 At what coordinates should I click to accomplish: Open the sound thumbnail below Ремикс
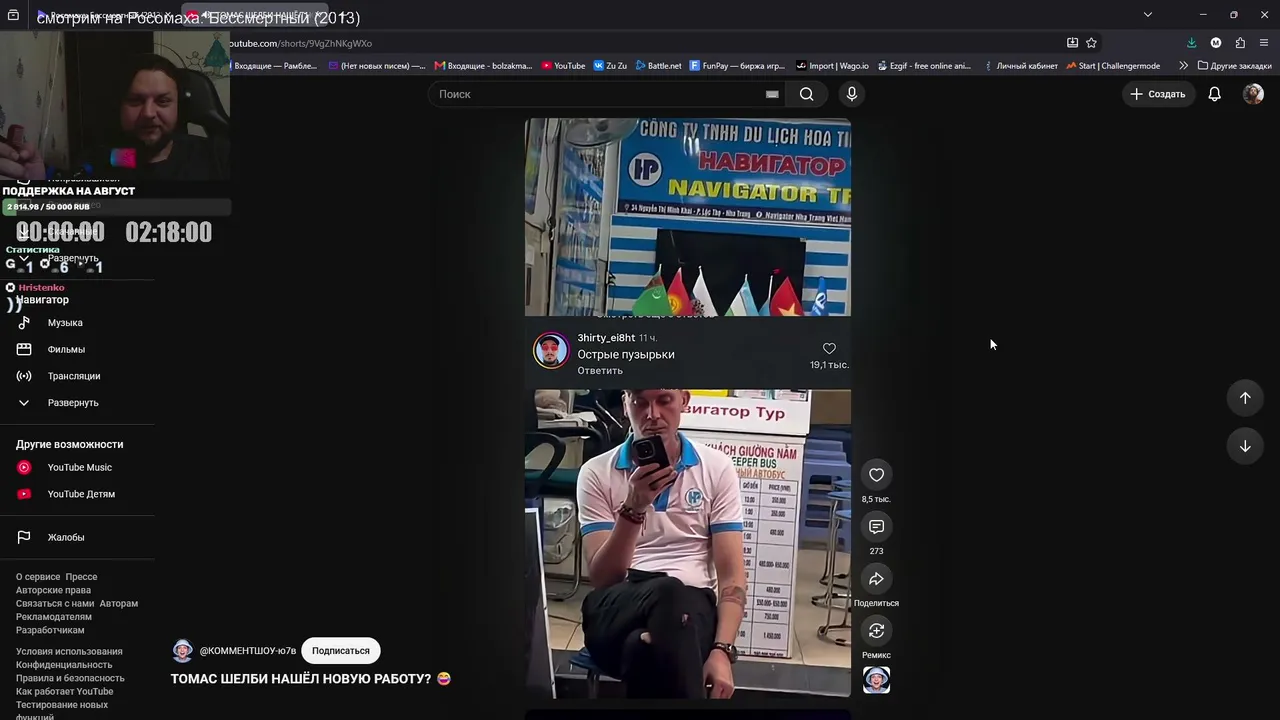coord(876,680)
